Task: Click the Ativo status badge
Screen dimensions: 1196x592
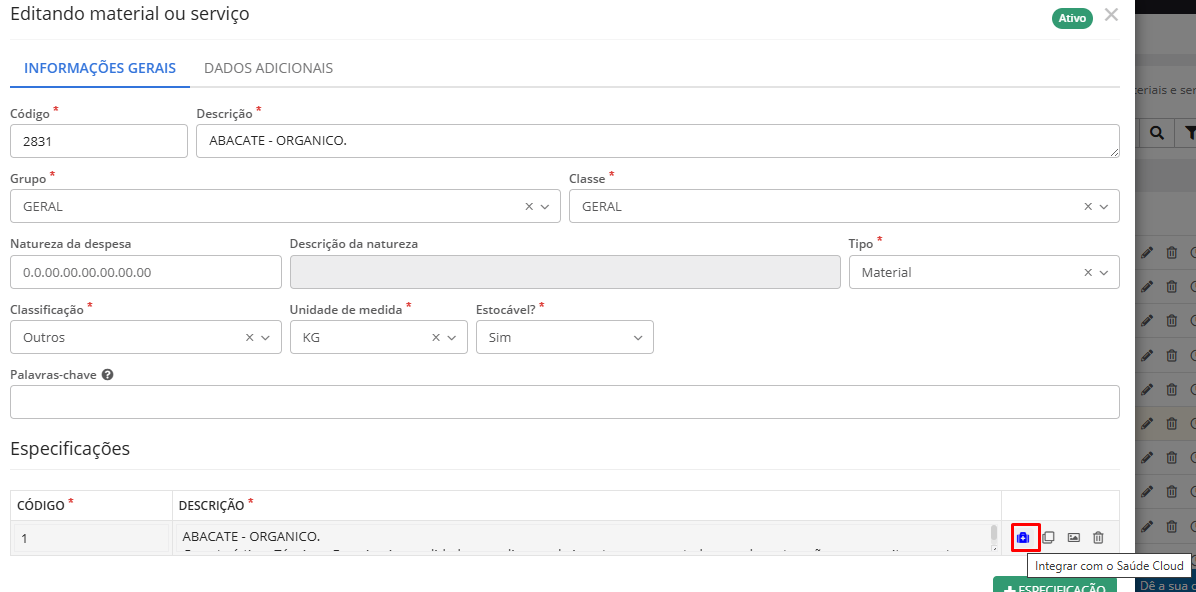Action: (x=1072, y=18)
